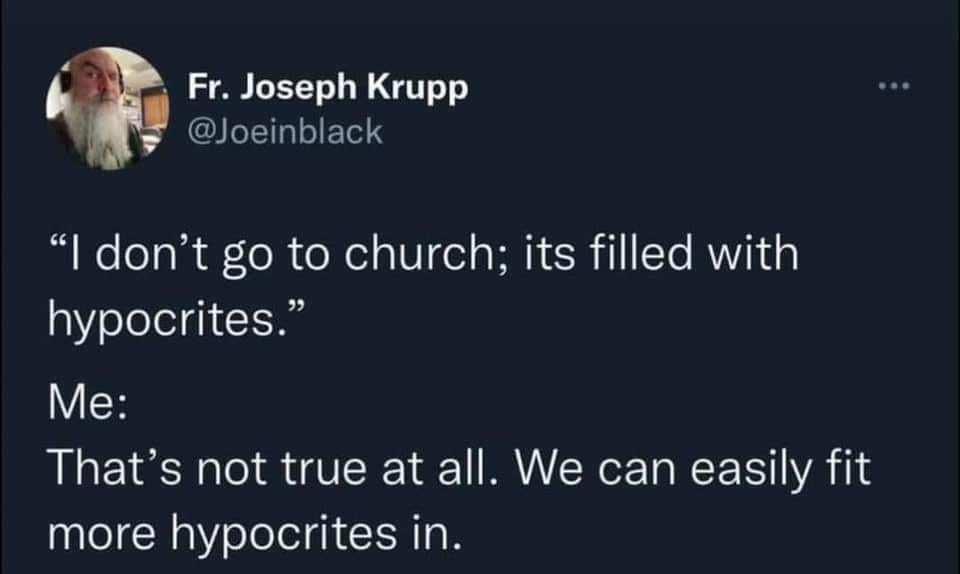Click Fr. Joseph Krupp's profile avatar
This screenshot has width=960, height=574.
(x=105, y=108)
